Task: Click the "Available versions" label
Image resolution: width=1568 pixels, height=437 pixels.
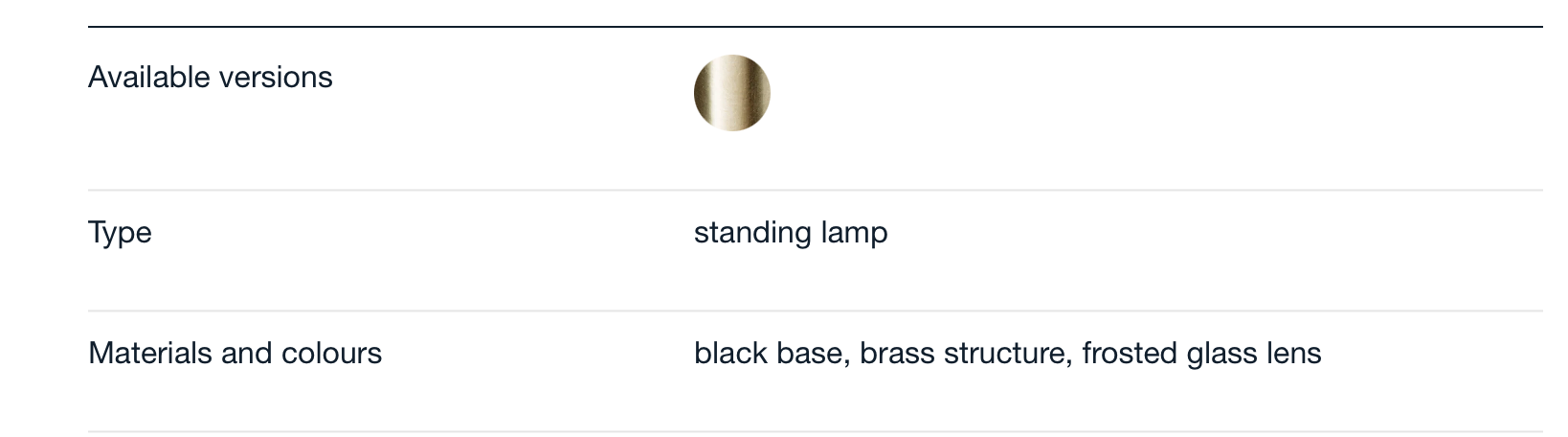Action: click(211, 77)
